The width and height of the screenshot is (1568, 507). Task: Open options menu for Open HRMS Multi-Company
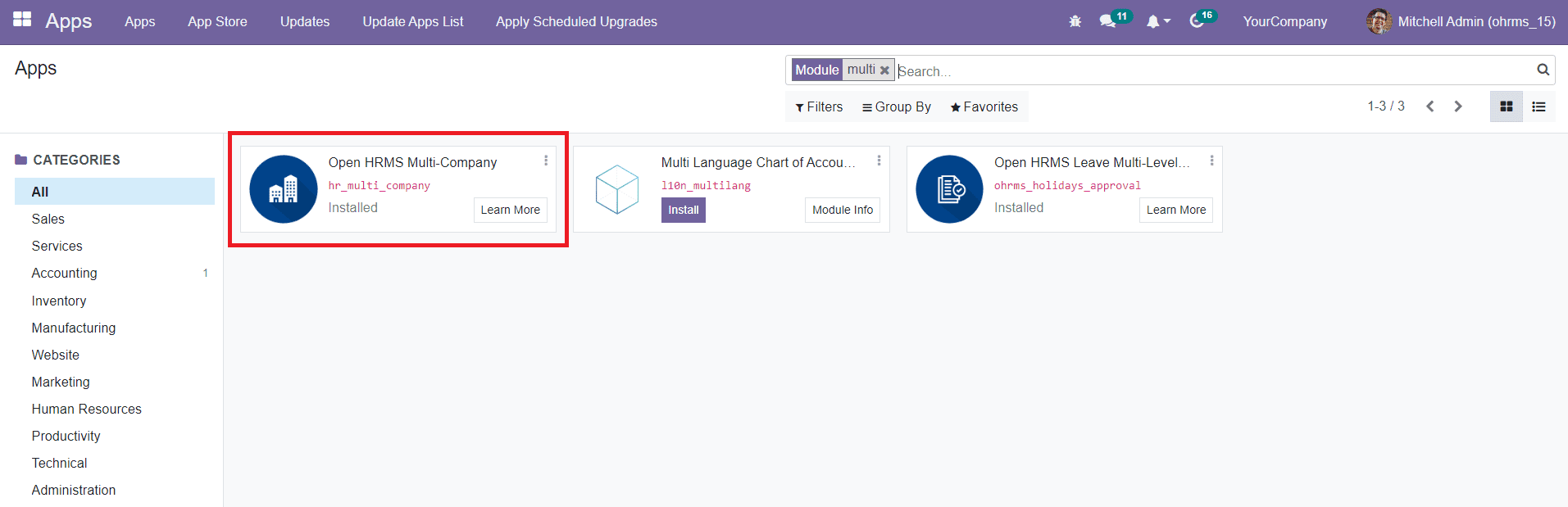(x=546, y=161)
